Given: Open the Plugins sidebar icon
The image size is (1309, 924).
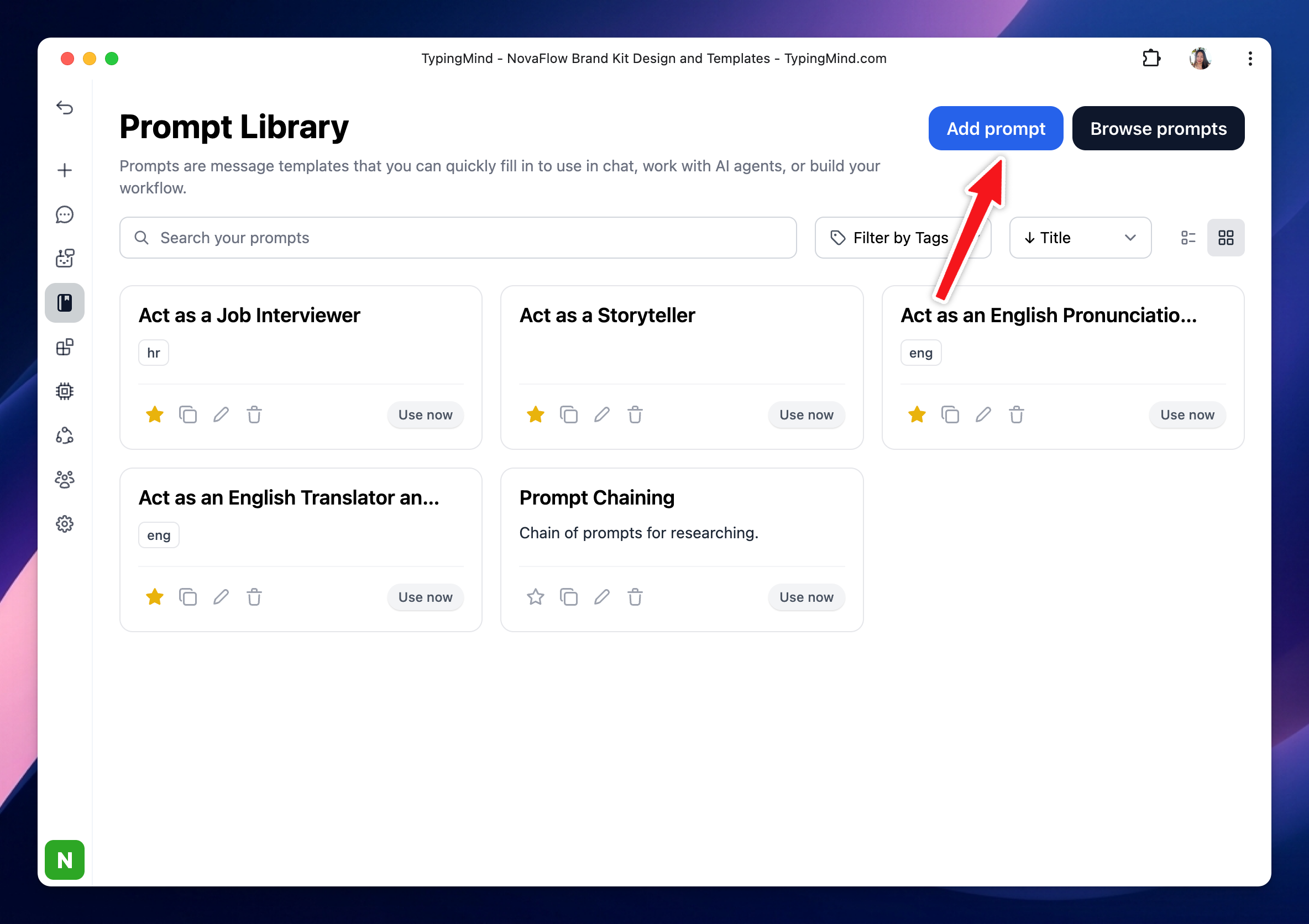Looking at the screenshot, I should click(65, 347).
